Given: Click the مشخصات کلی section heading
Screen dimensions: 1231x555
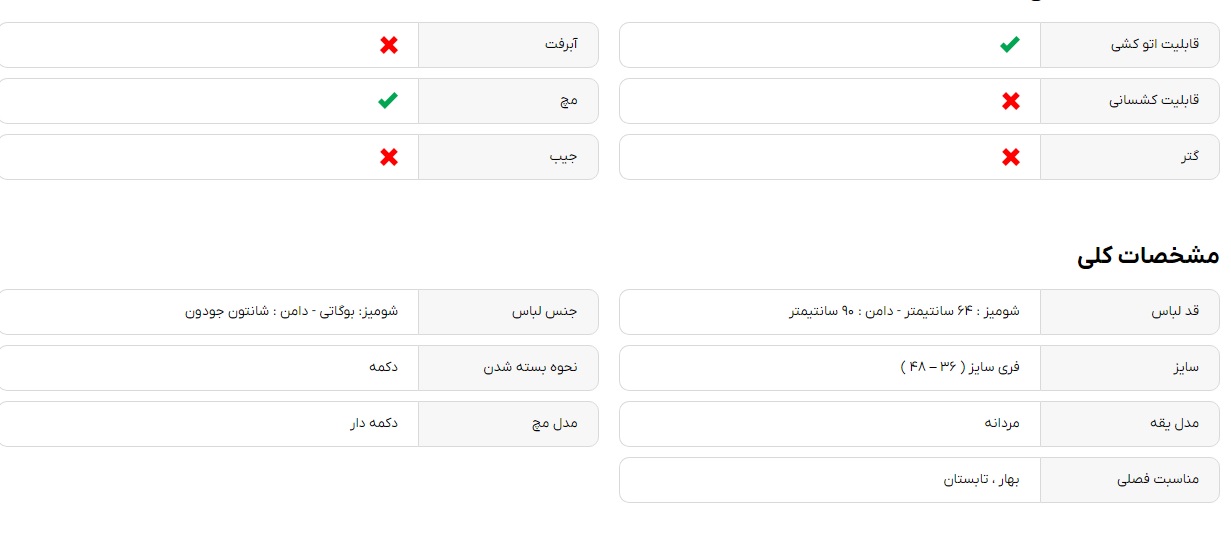Looking at the screenshot, I should point(1148,256).
